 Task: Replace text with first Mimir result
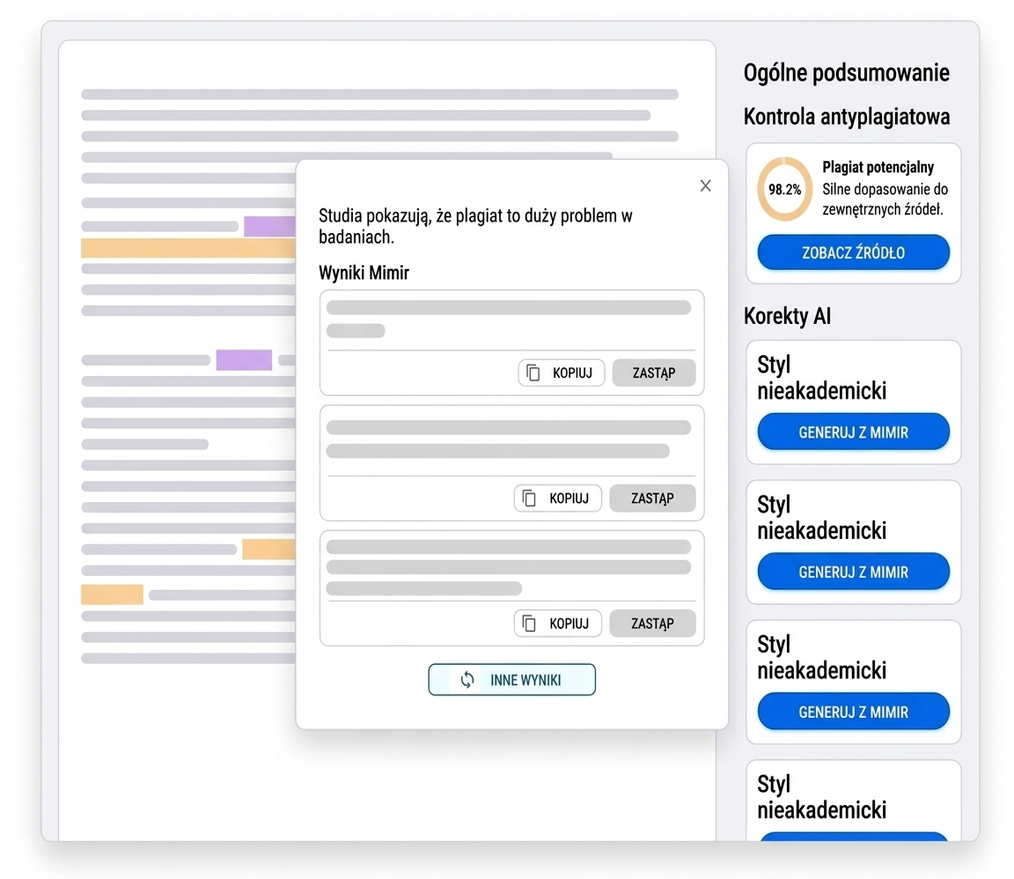[x=654, y=373]
